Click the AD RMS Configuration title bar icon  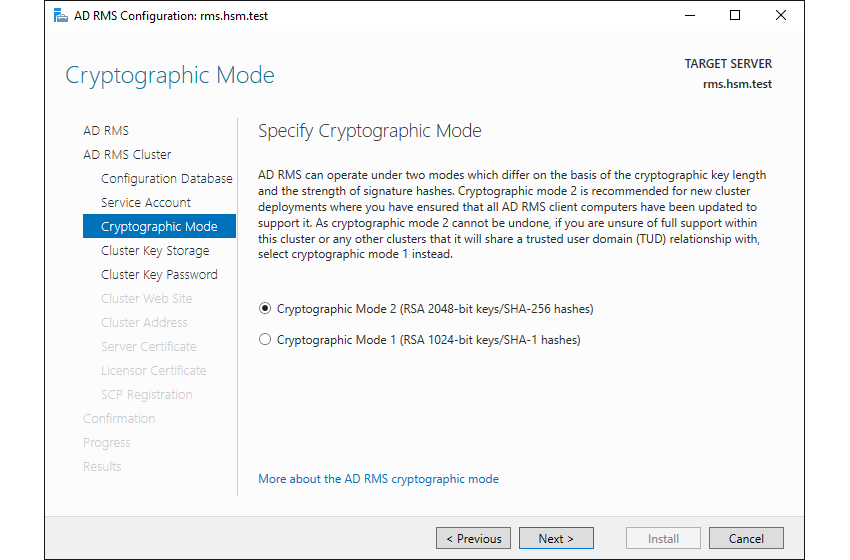61,15
